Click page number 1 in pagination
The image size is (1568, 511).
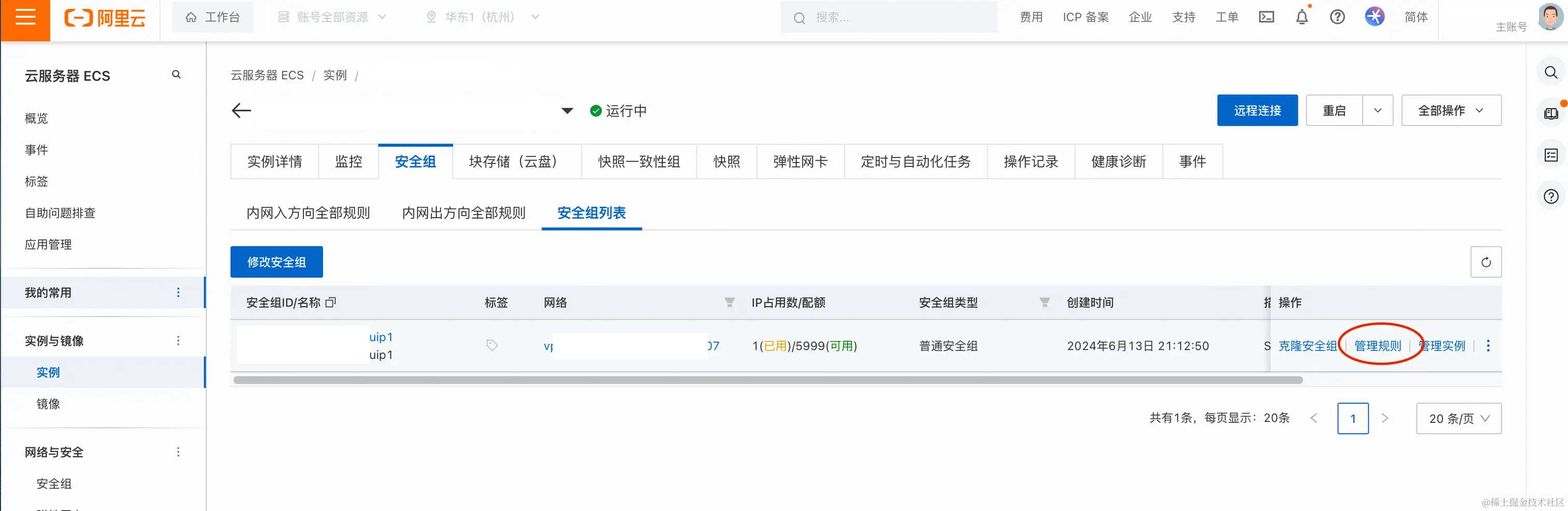(x=1353, y=419)
